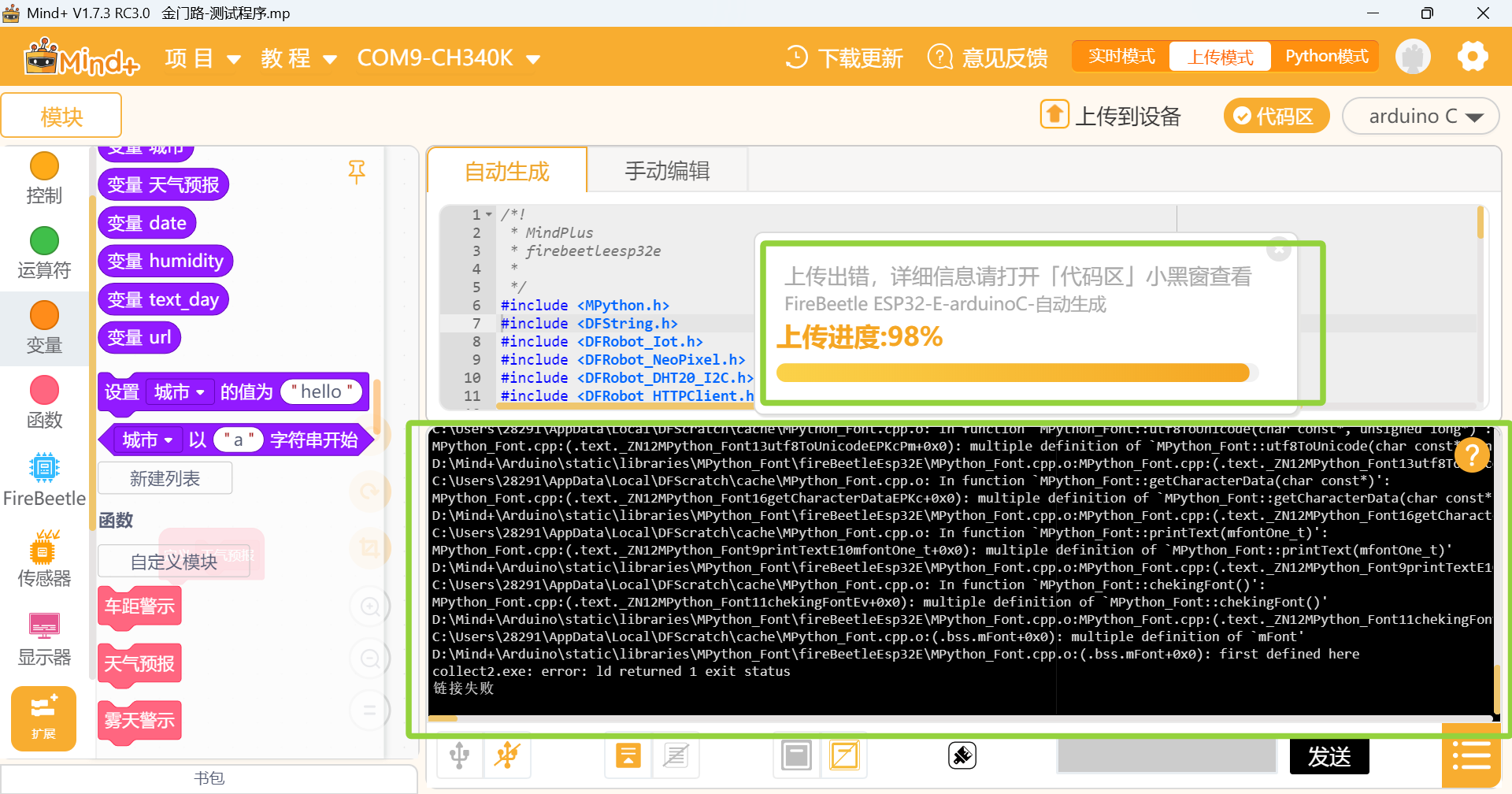This screenshot has width=1512, height=794.
Task: Expand the 城市 dropdown in 设置 block
Action: (180, 392)
